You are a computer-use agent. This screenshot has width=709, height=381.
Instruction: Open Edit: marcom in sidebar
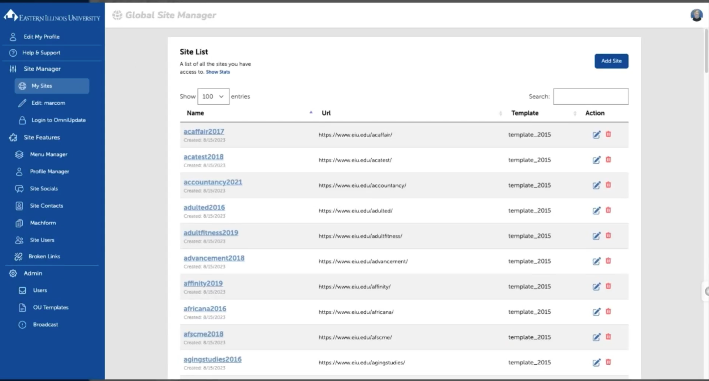48,103
